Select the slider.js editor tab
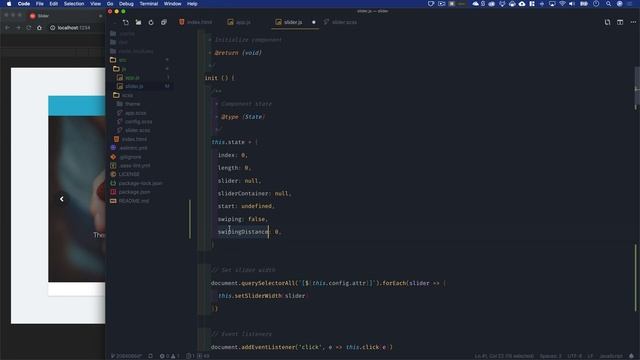Screen dimensions: 640x360 289,22
